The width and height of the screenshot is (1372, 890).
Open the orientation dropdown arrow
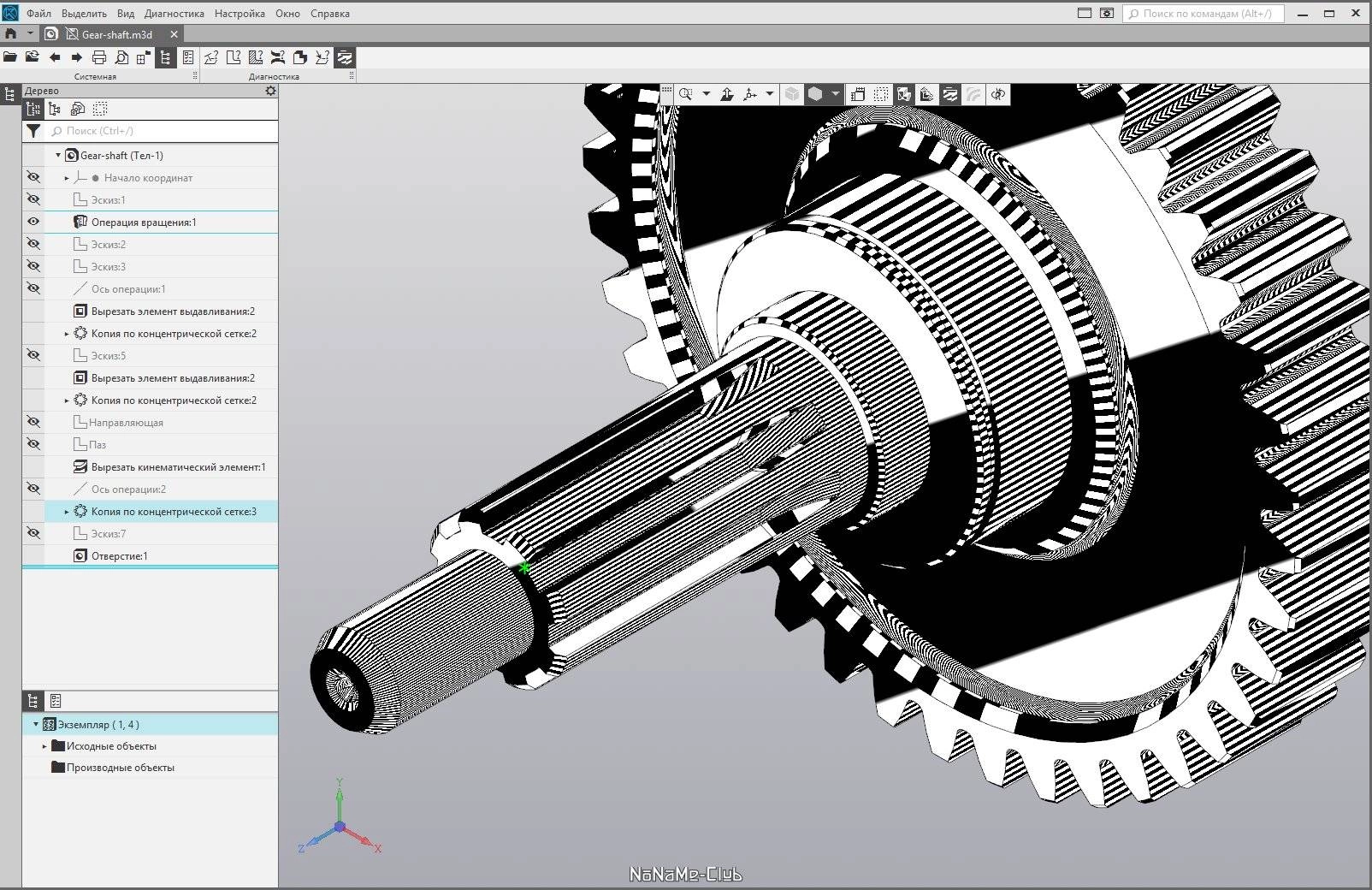tap(770, 94)
